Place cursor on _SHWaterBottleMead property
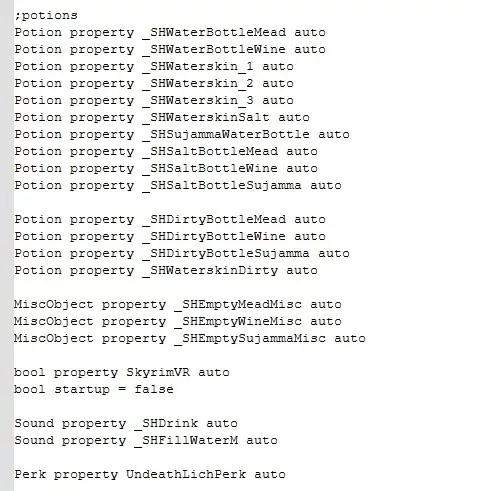 tap(214, 33)
